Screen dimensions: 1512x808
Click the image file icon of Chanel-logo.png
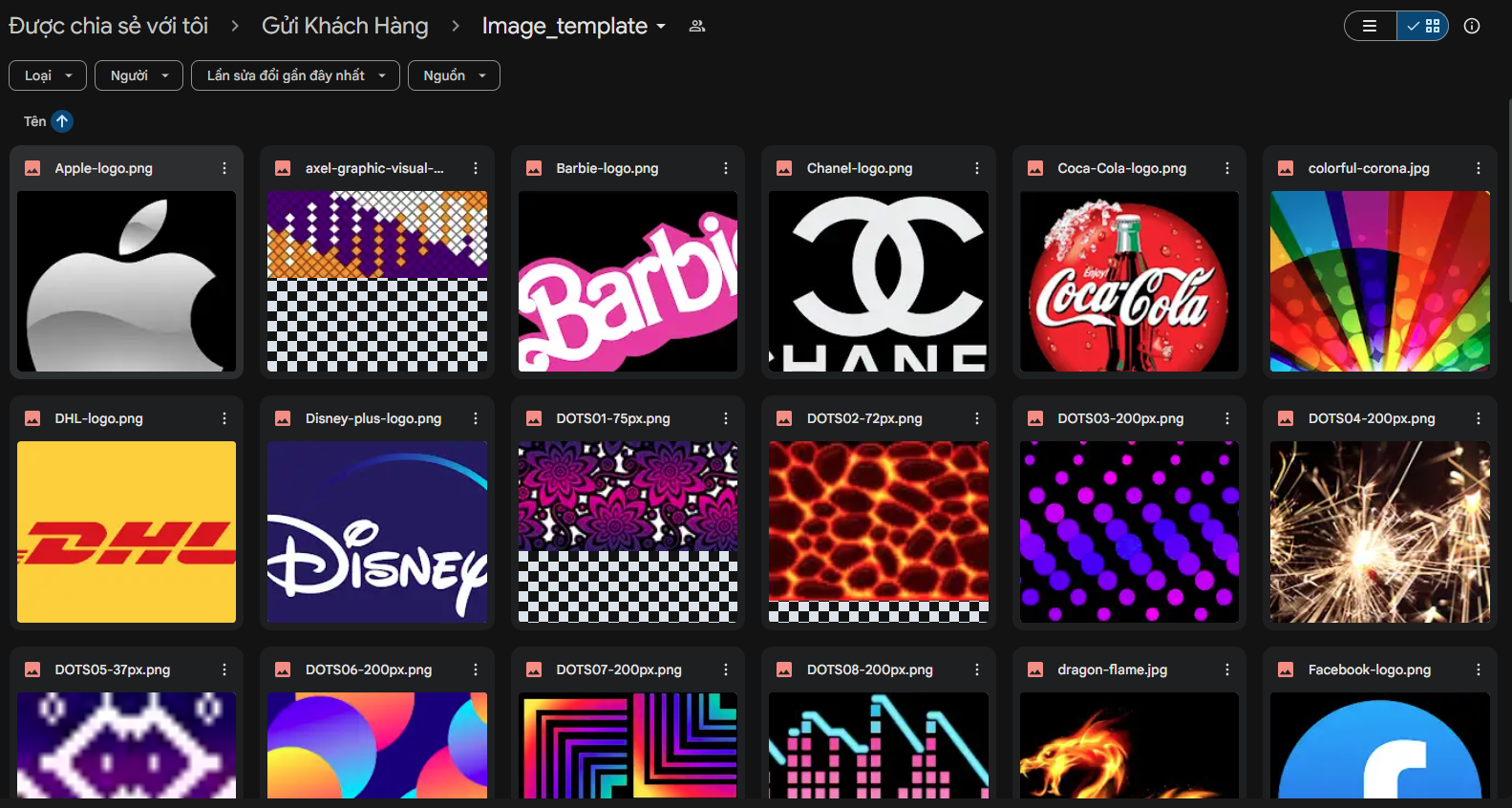[784, 168]
